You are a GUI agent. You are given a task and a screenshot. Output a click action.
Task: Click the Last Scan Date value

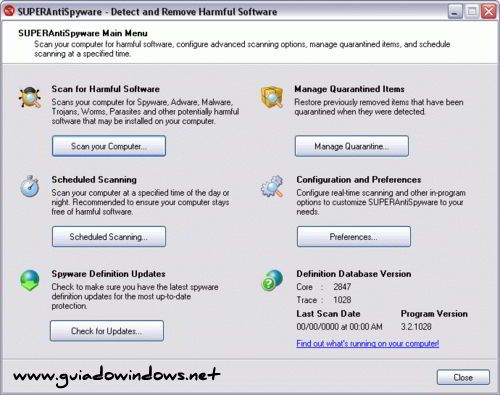coord(339,327)
